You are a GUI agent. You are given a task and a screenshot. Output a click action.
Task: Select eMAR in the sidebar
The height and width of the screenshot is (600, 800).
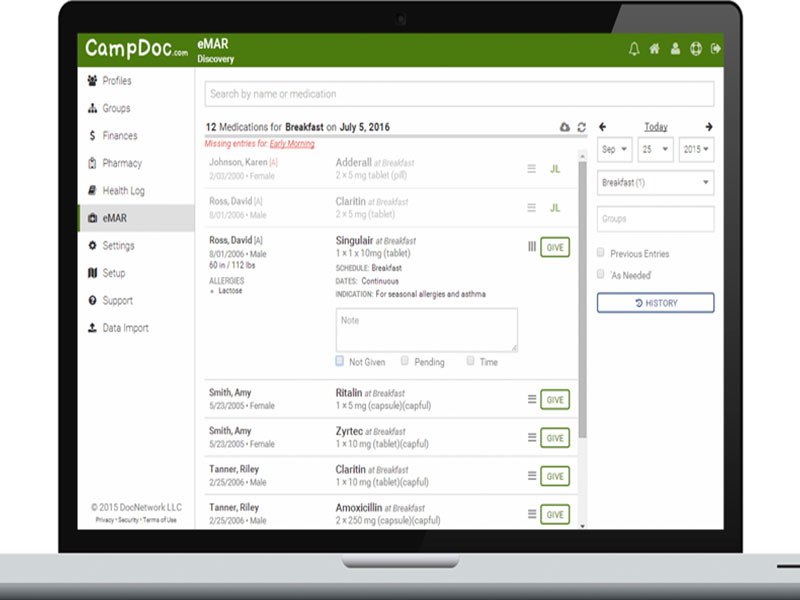coord(136,218)
